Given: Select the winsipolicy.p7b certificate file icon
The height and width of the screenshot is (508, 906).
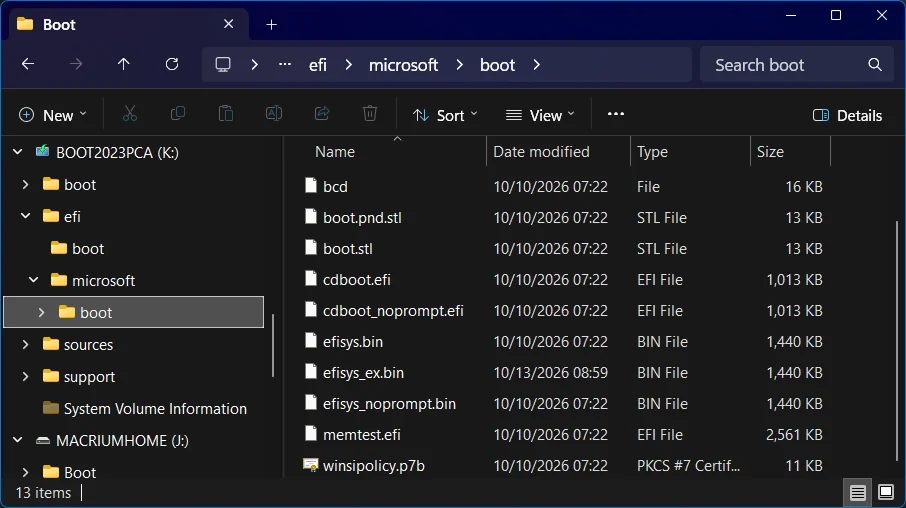Looking at the screenshot, I should [x=311, y=465].
